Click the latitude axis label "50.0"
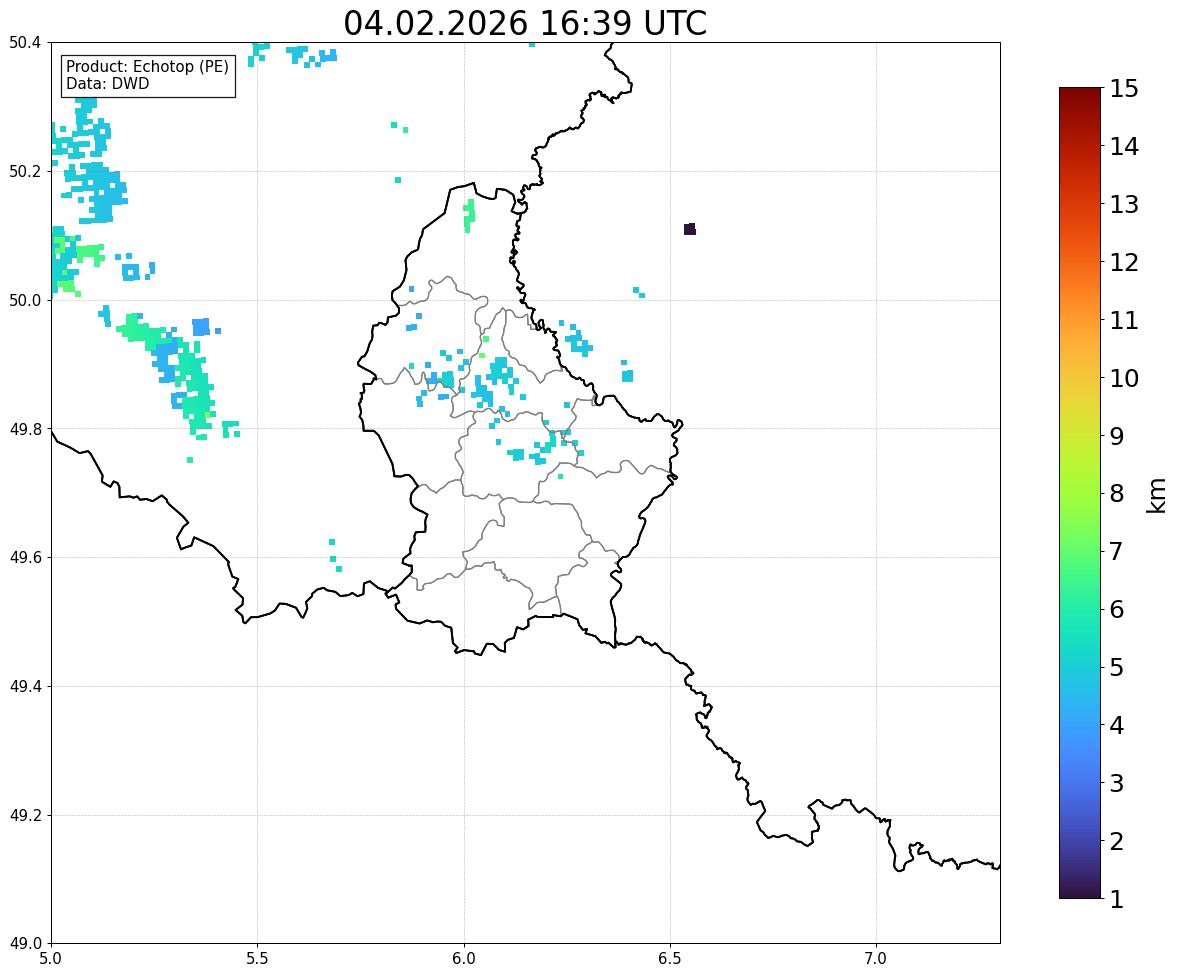Screen dimensions: 1178x976 (25, 301)
